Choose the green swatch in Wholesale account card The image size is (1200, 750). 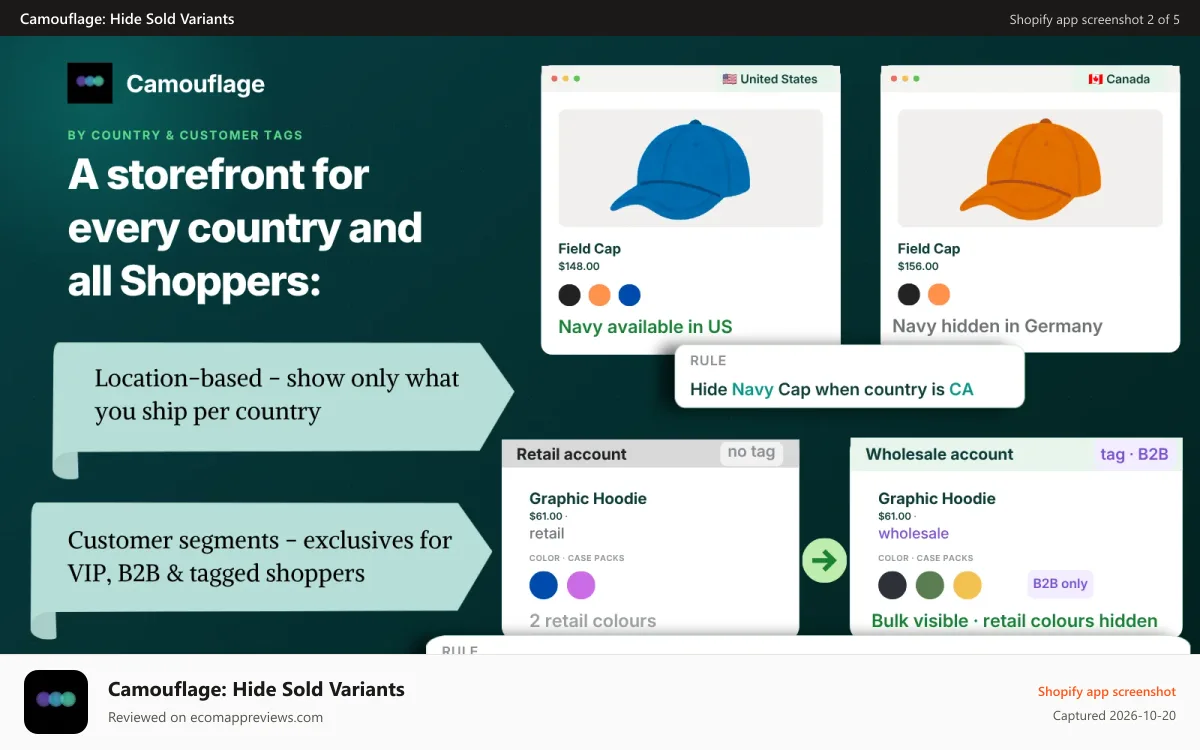click(930, 585)
